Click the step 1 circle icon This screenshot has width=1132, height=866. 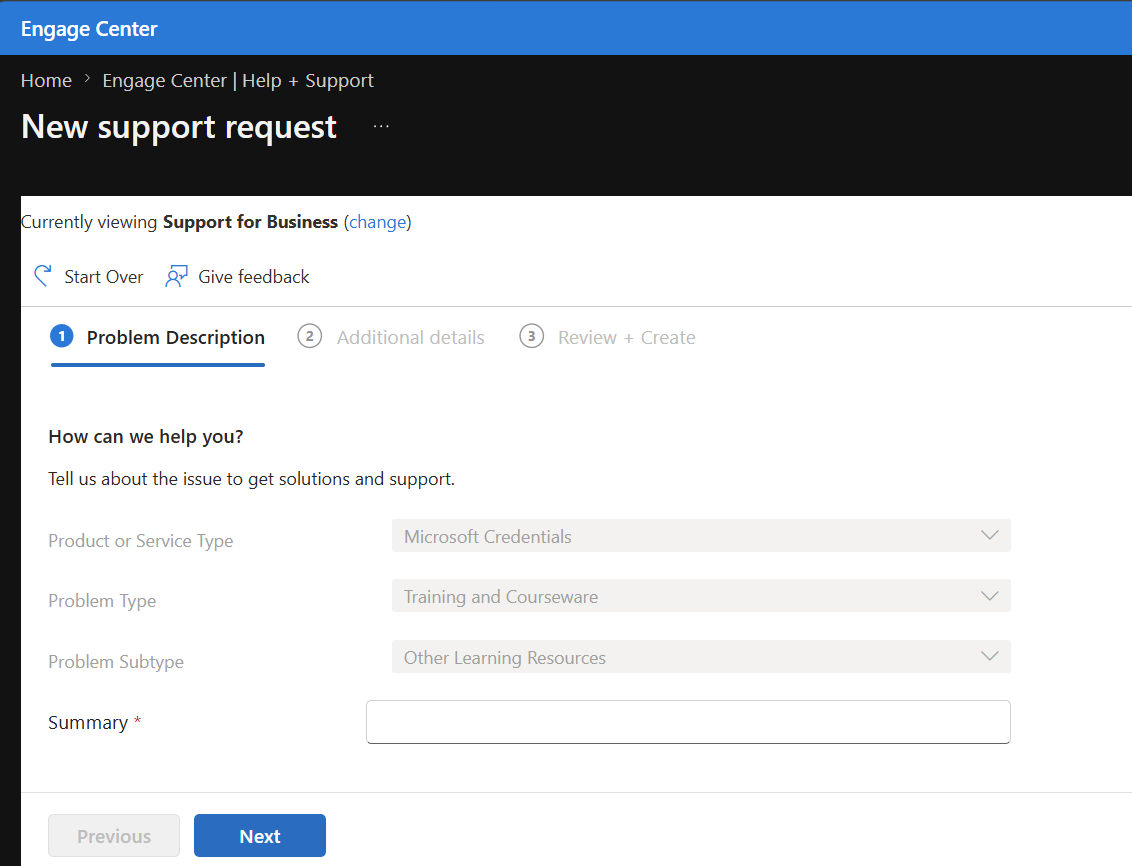(62, 336)
